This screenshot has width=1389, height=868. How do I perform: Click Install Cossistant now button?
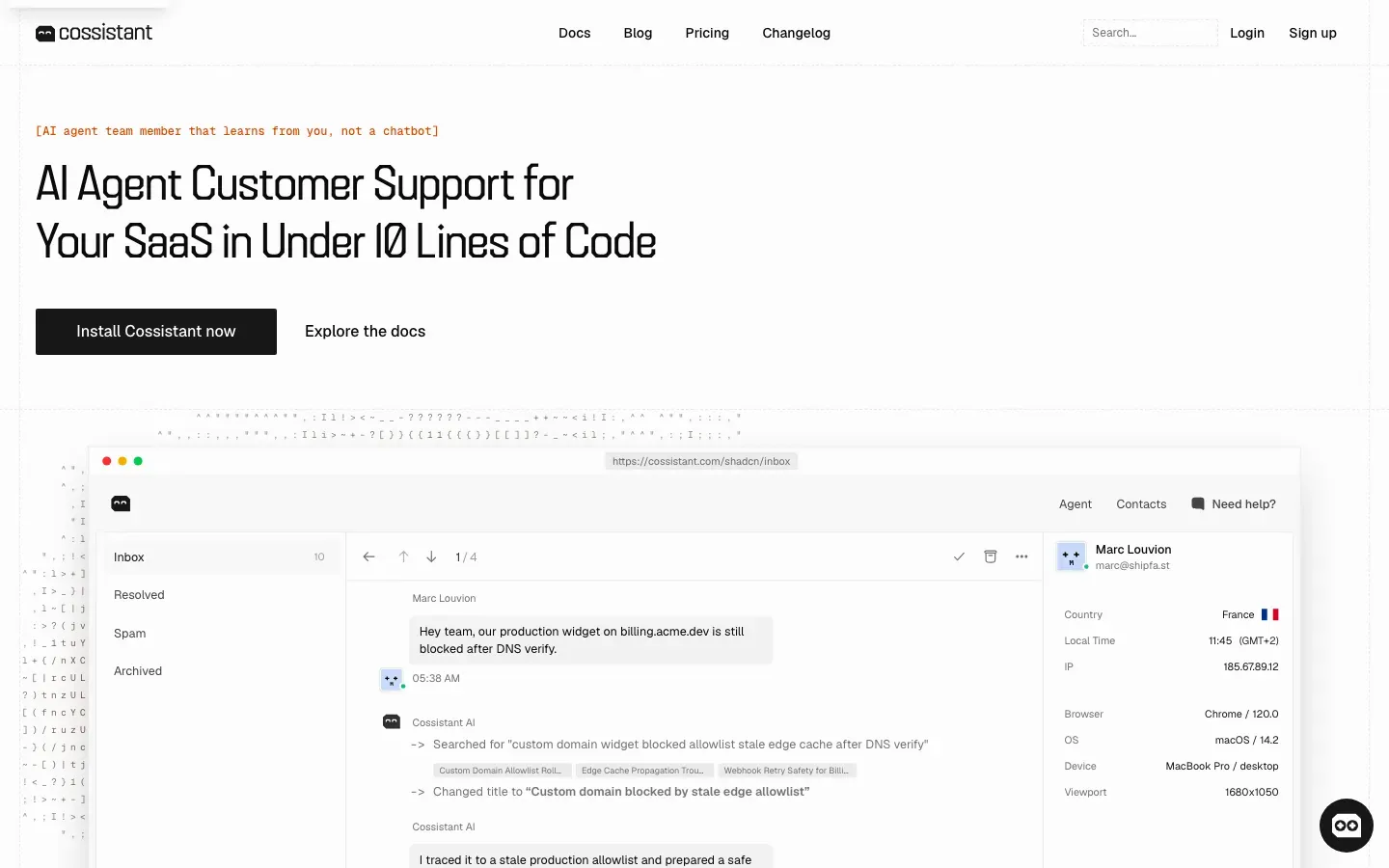(156, 332)
